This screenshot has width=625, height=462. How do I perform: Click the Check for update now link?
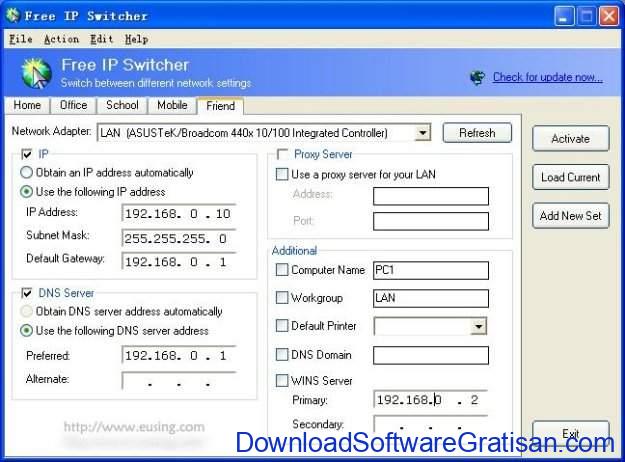click(x=548, y=77)
